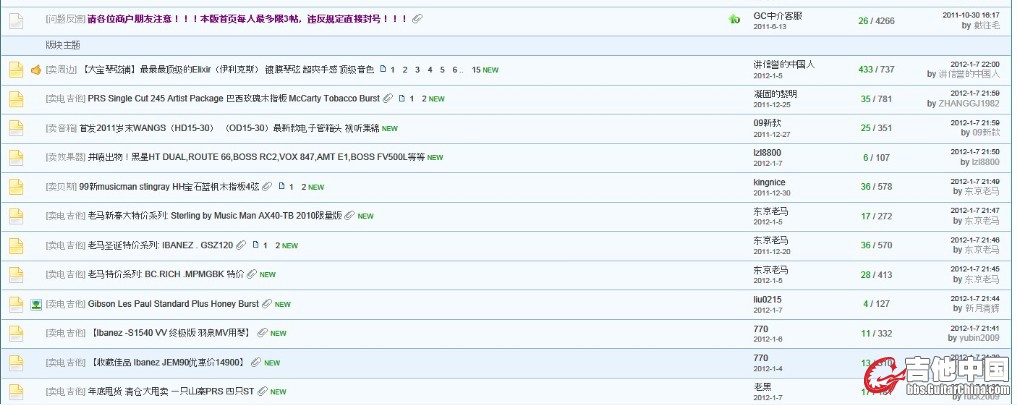Open the pinned purple announcement thread

(247, 19)
